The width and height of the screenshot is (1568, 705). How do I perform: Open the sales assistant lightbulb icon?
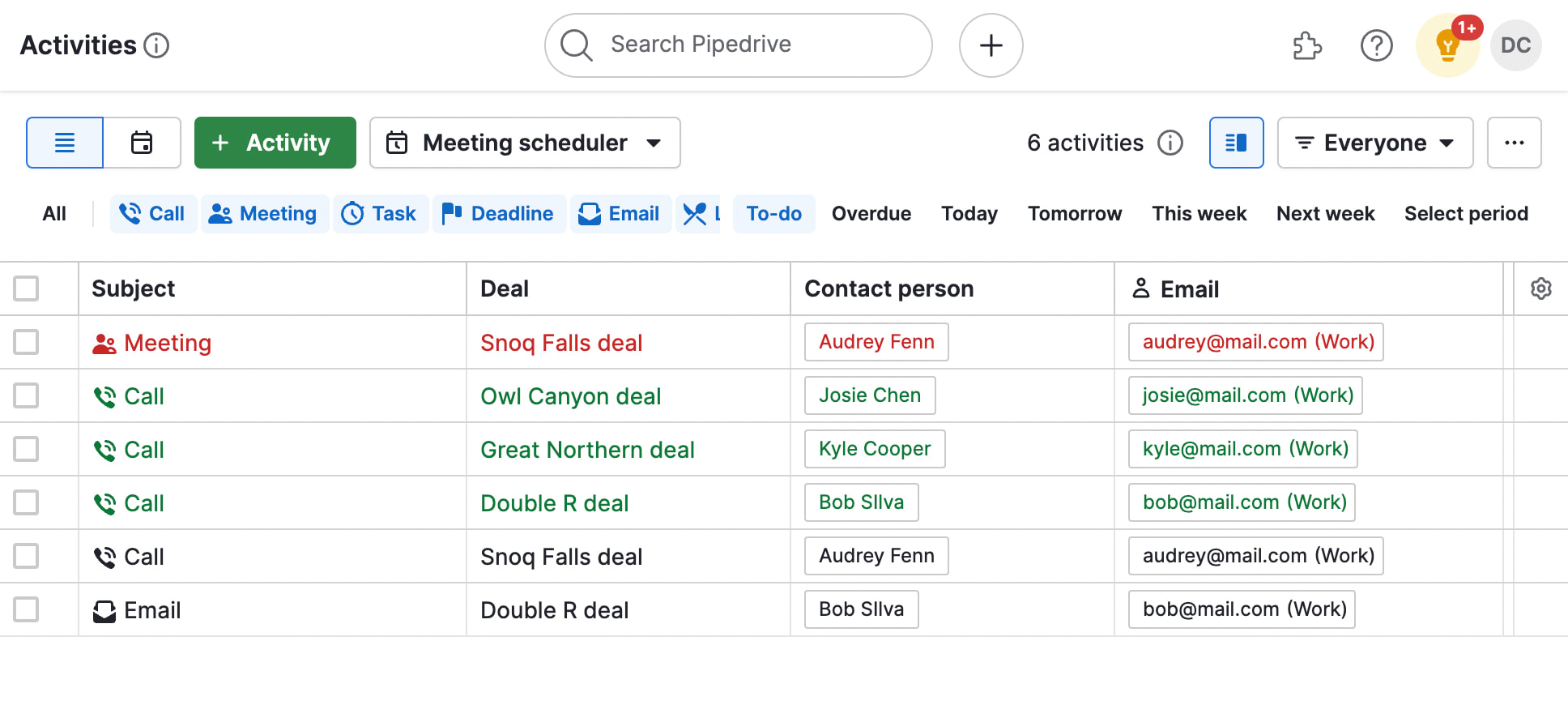pyautogui.click(x=1448, y=45)
